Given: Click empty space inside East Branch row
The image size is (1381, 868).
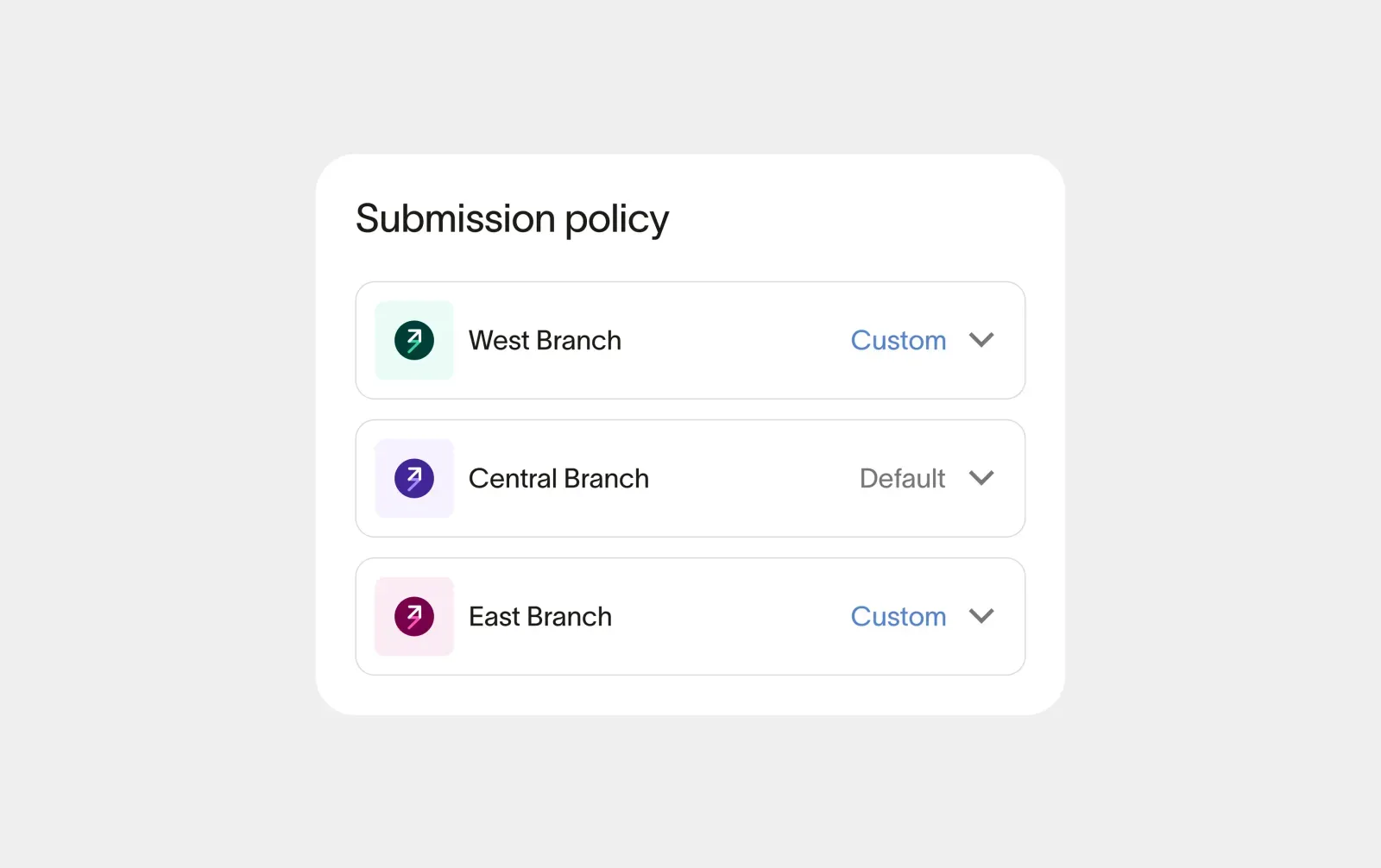Looking at the screenshot, I should coord(734,616).
